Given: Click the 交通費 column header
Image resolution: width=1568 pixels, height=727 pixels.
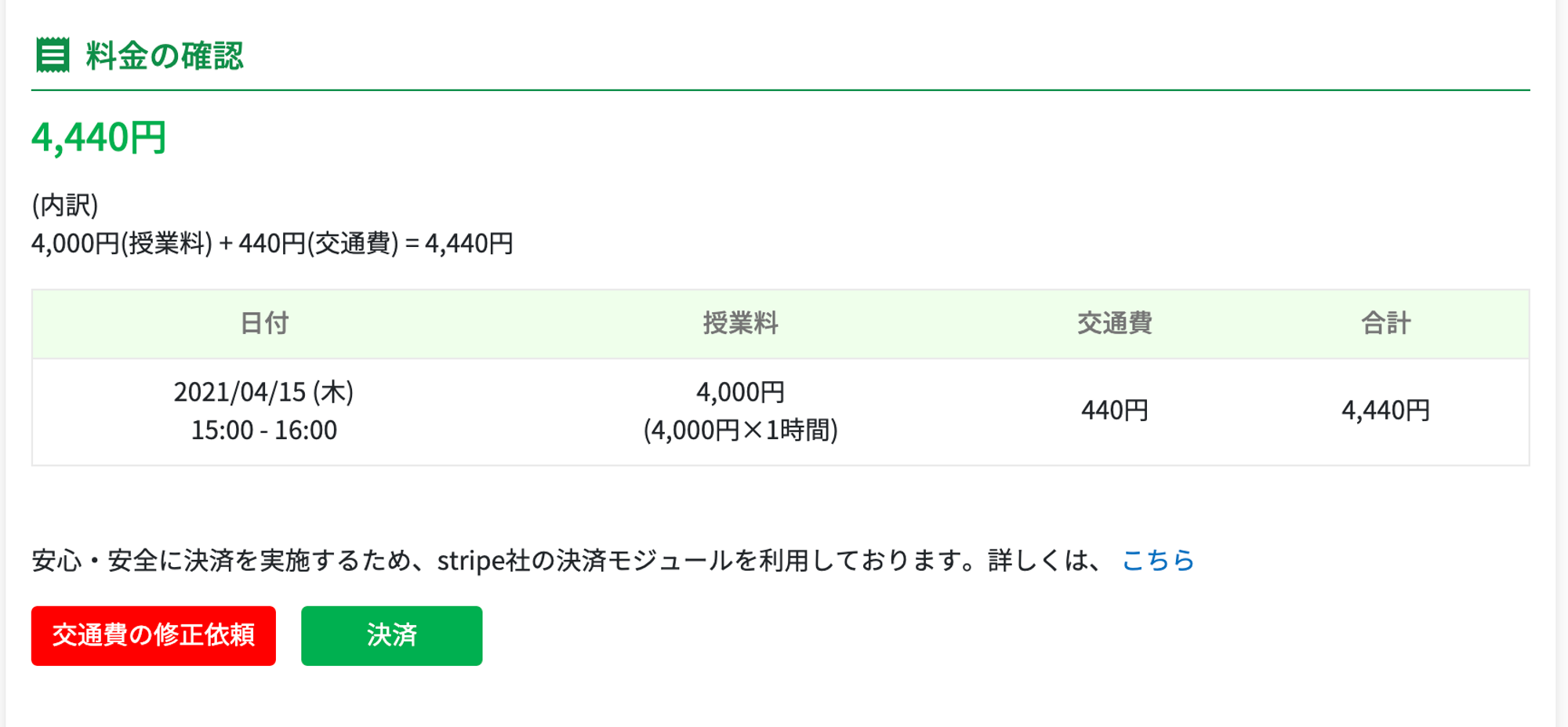Looking at the screenshot, I should (x=1114, y=323).
